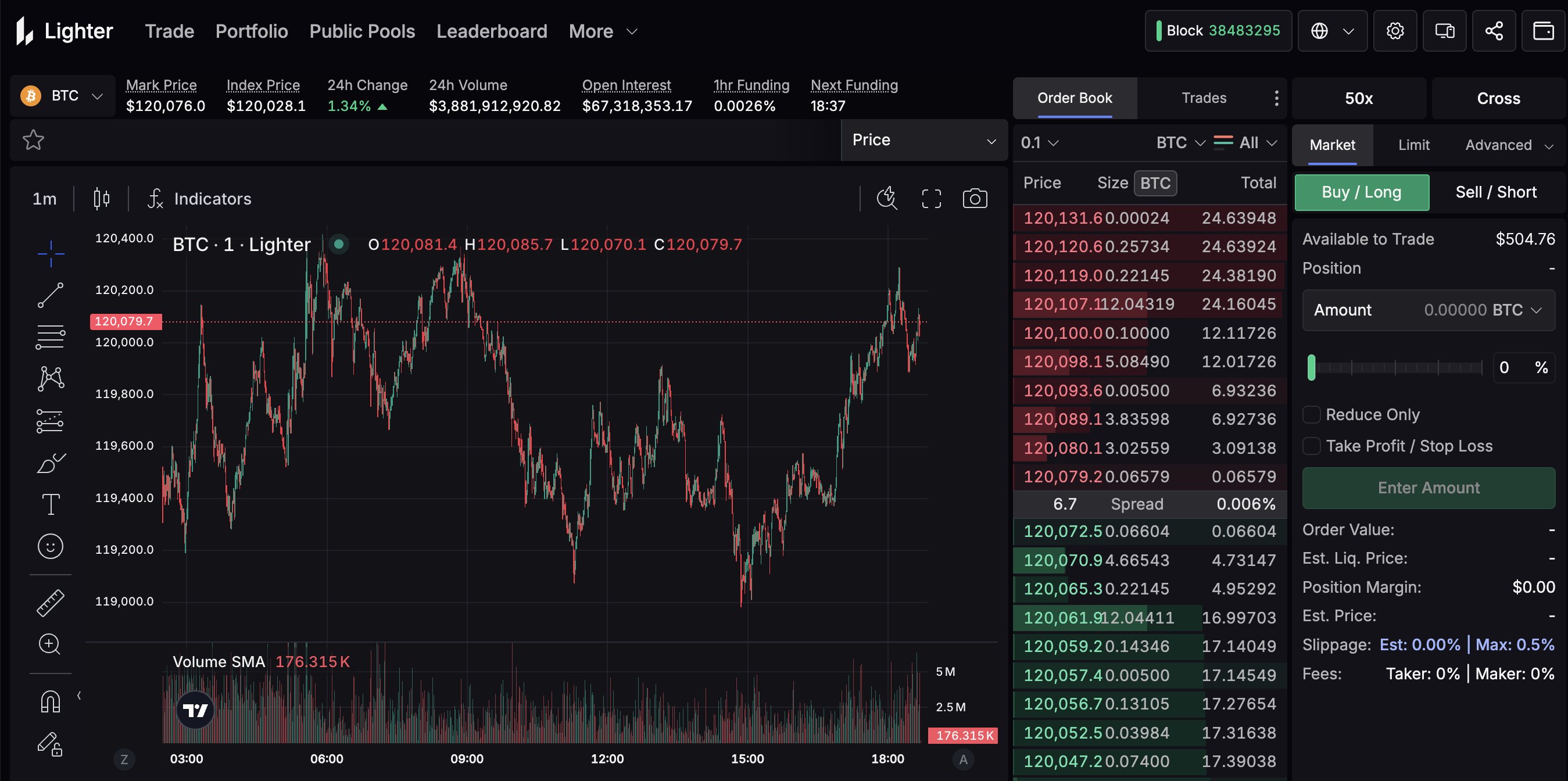This screenshot has height=781, width=1568.
Task: Open the Price chart type dropdown
Action: point(923,140)
